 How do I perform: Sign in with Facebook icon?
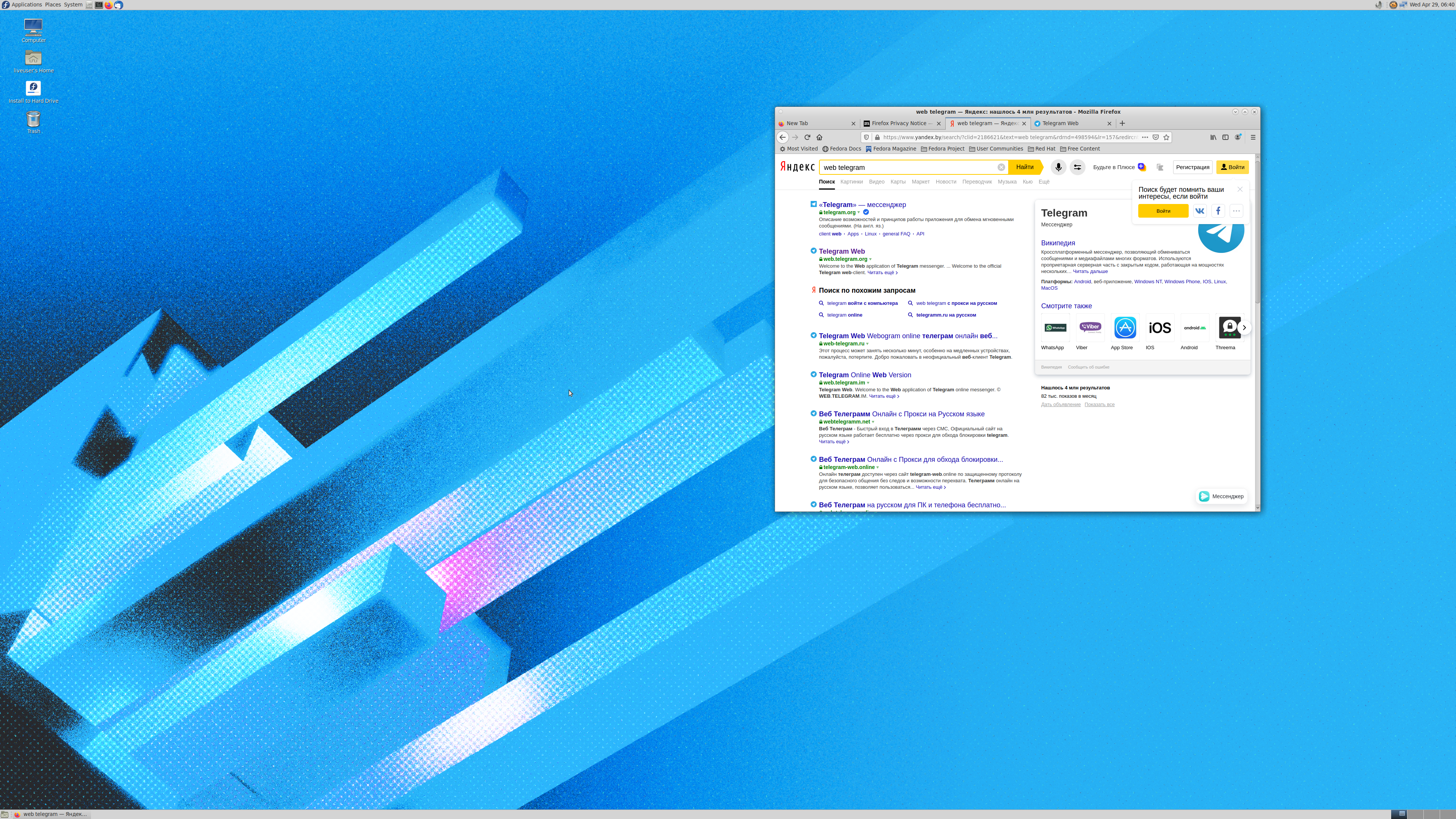tap(1218, 211)
